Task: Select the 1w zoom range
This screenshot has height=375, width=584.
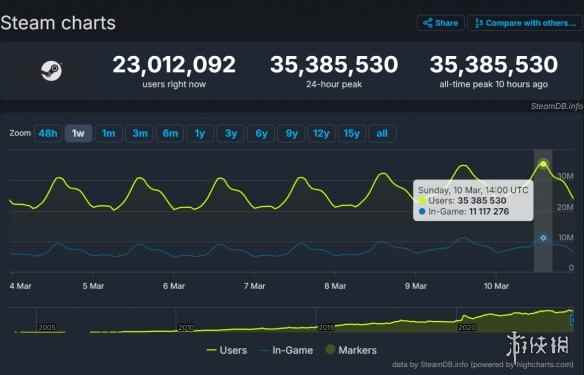Action: (78, 133)
